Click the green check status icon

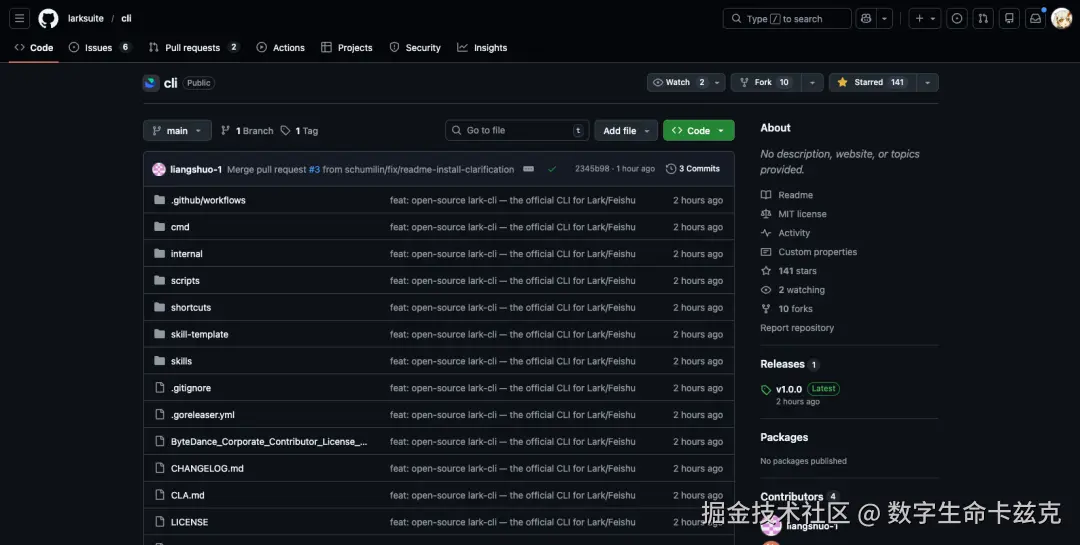552,169
